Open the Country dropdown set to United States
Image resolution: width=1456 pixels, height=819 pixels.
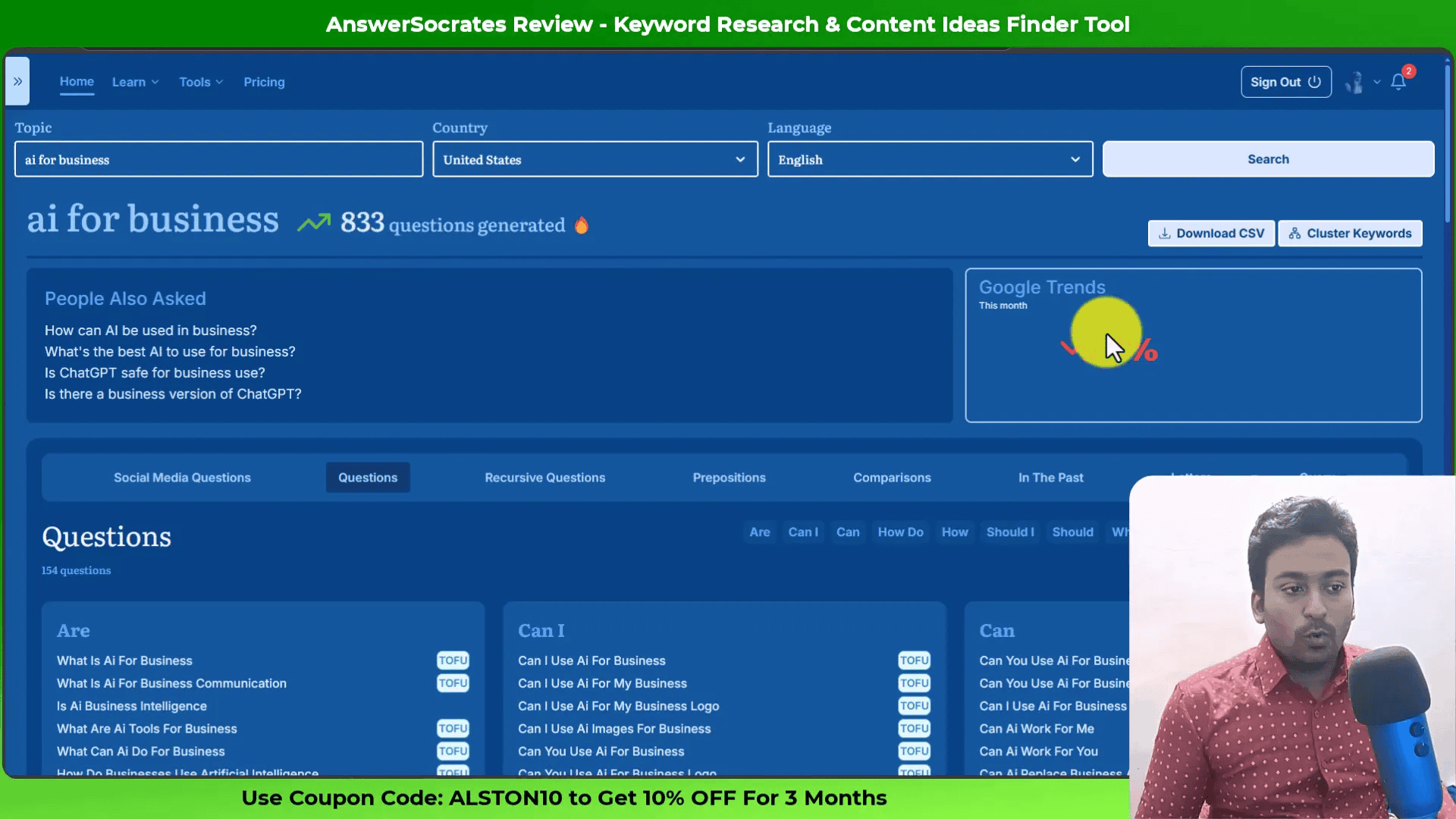[595, 159]
